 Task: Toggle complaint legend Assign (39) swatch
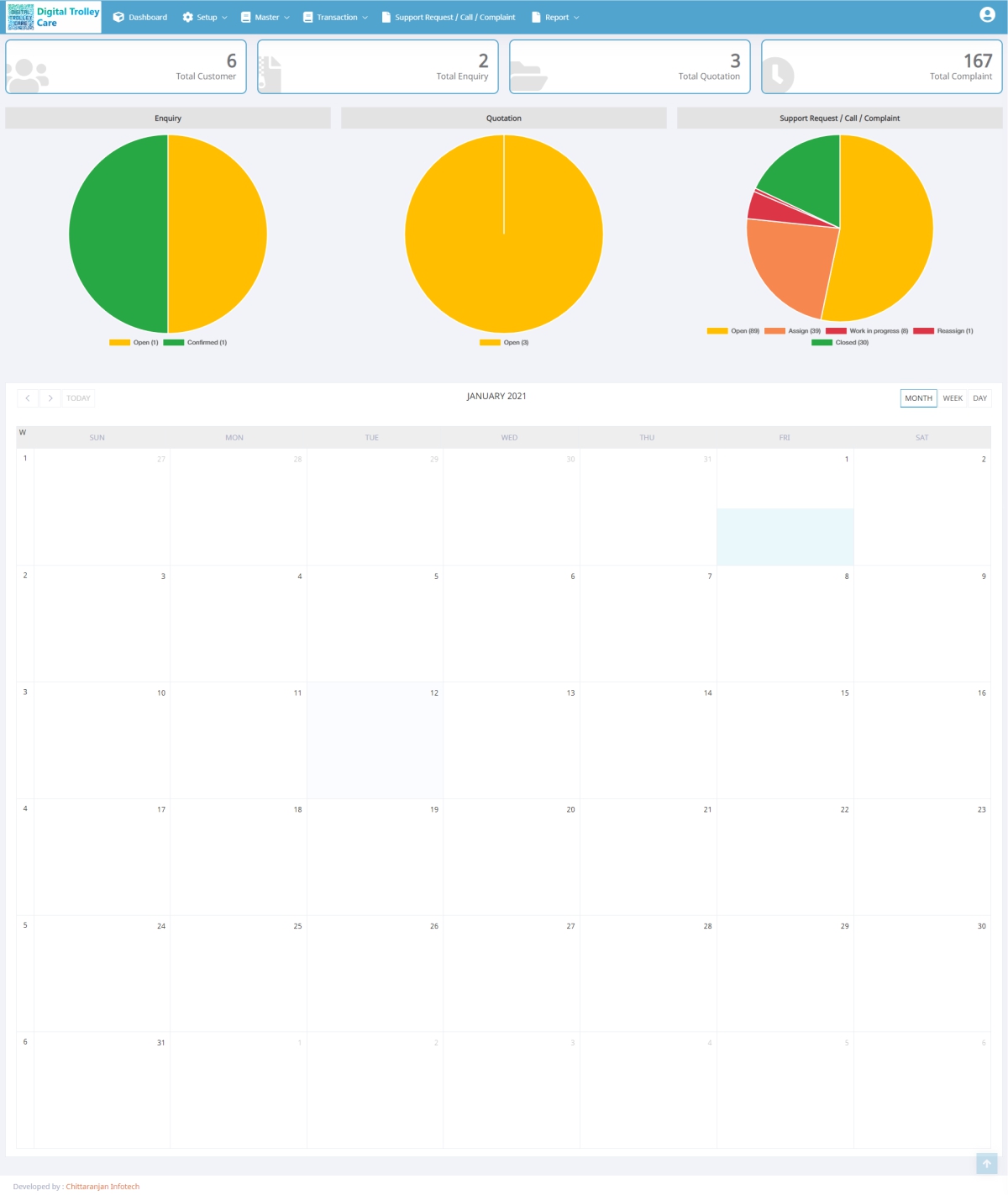pyautogui.click(x=774, y=331)
